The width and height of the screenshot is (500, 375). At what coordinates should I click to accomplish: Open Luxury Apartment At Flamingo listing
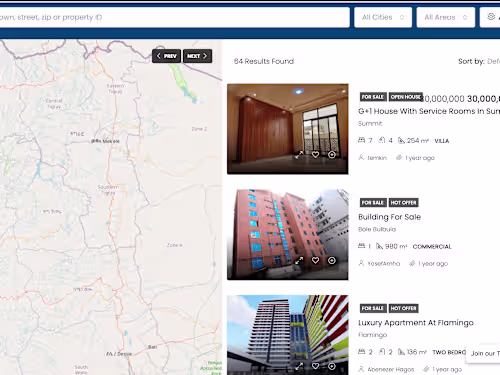coord(416,323)
